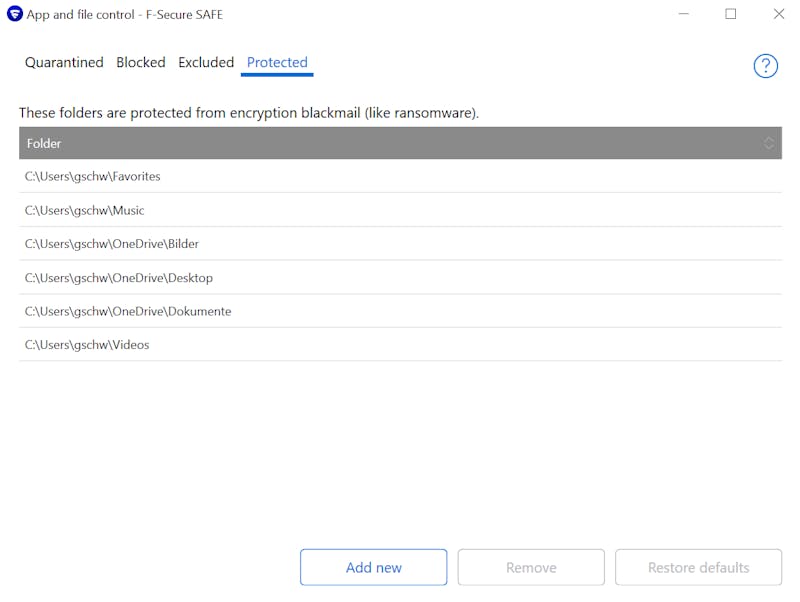Maximize the App and file control window

point(731,14)
